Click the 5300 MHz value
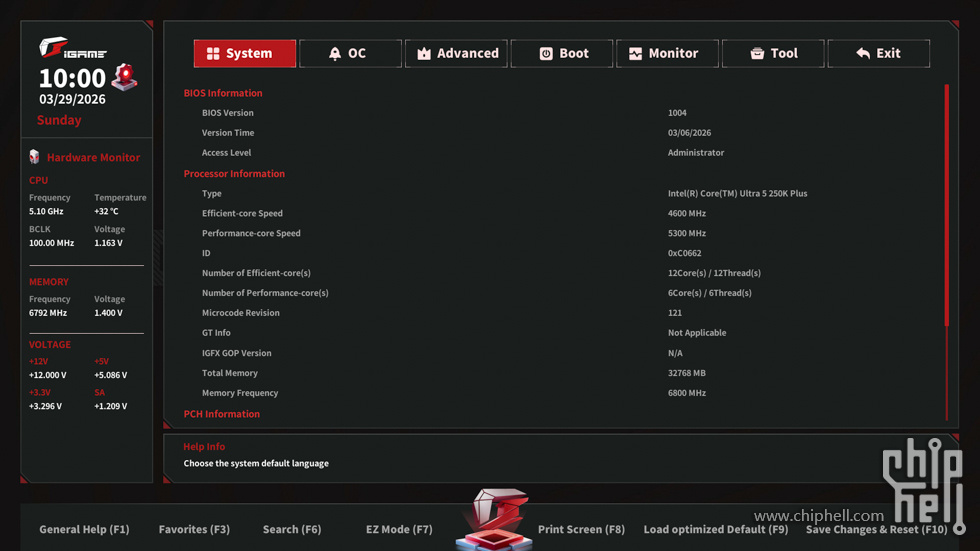This screenshot has height=551, width=980. (687, 233)
